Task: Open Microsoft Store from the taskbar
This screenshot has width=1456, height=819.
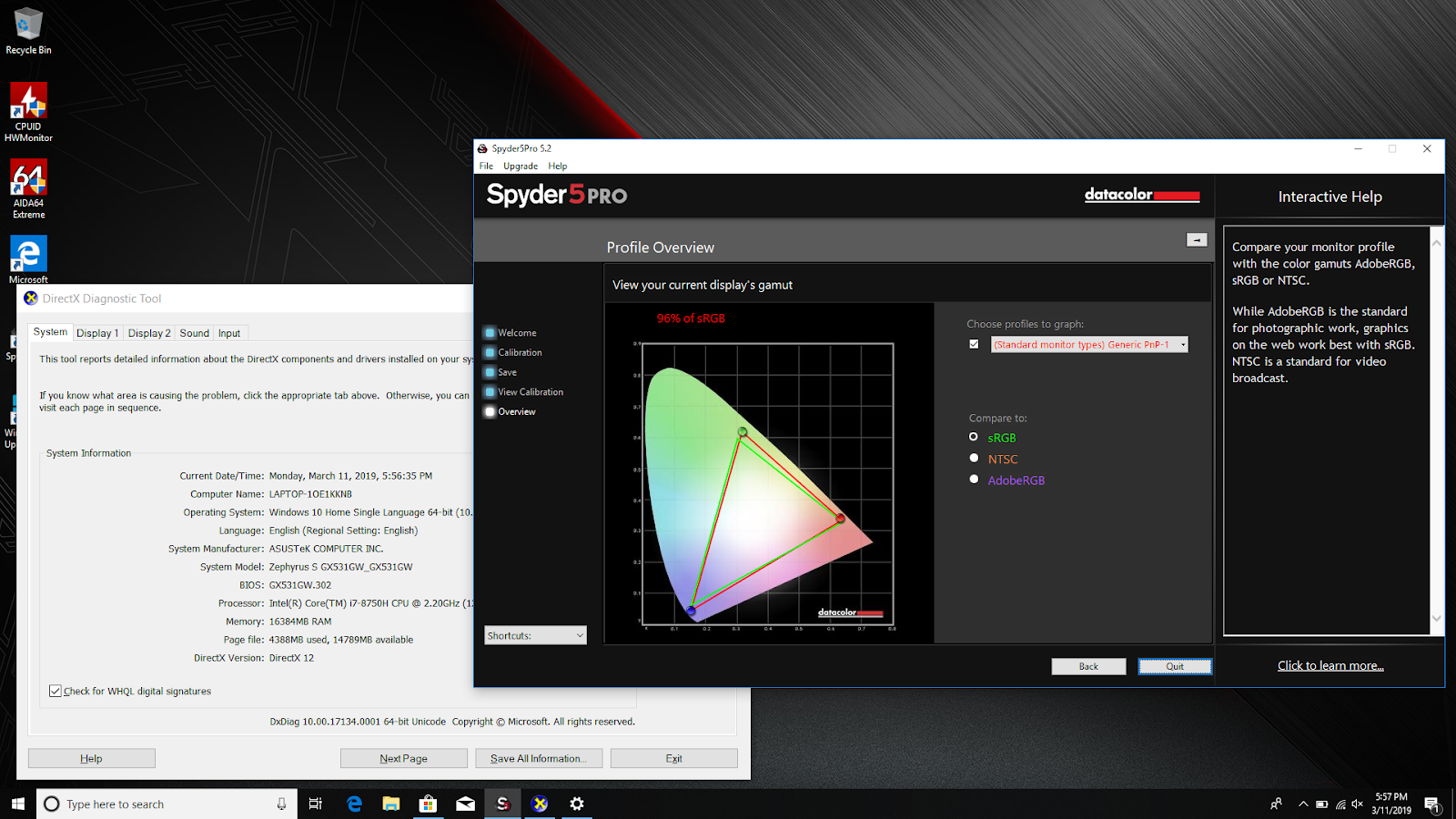Action: point(428,804)
